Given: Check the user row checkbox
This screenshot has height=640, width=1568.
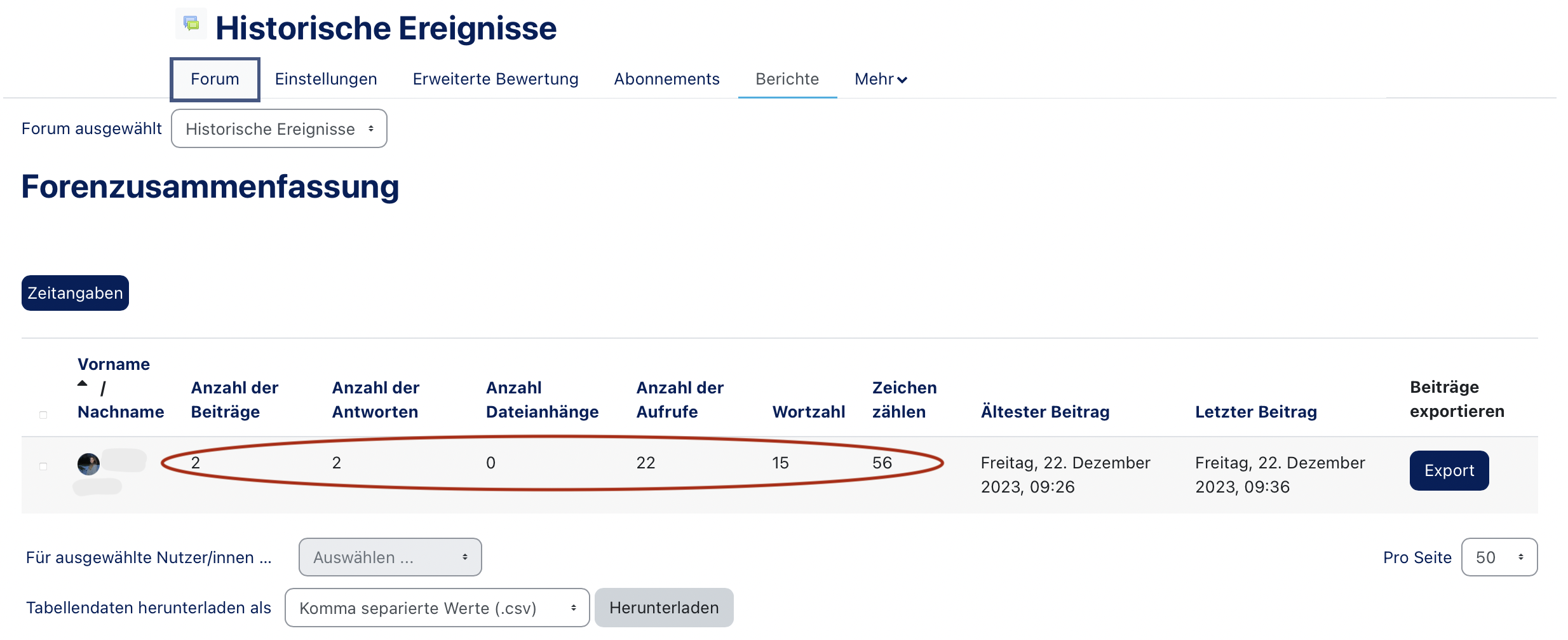Looking at the screenshot, I should coord(43,466).
